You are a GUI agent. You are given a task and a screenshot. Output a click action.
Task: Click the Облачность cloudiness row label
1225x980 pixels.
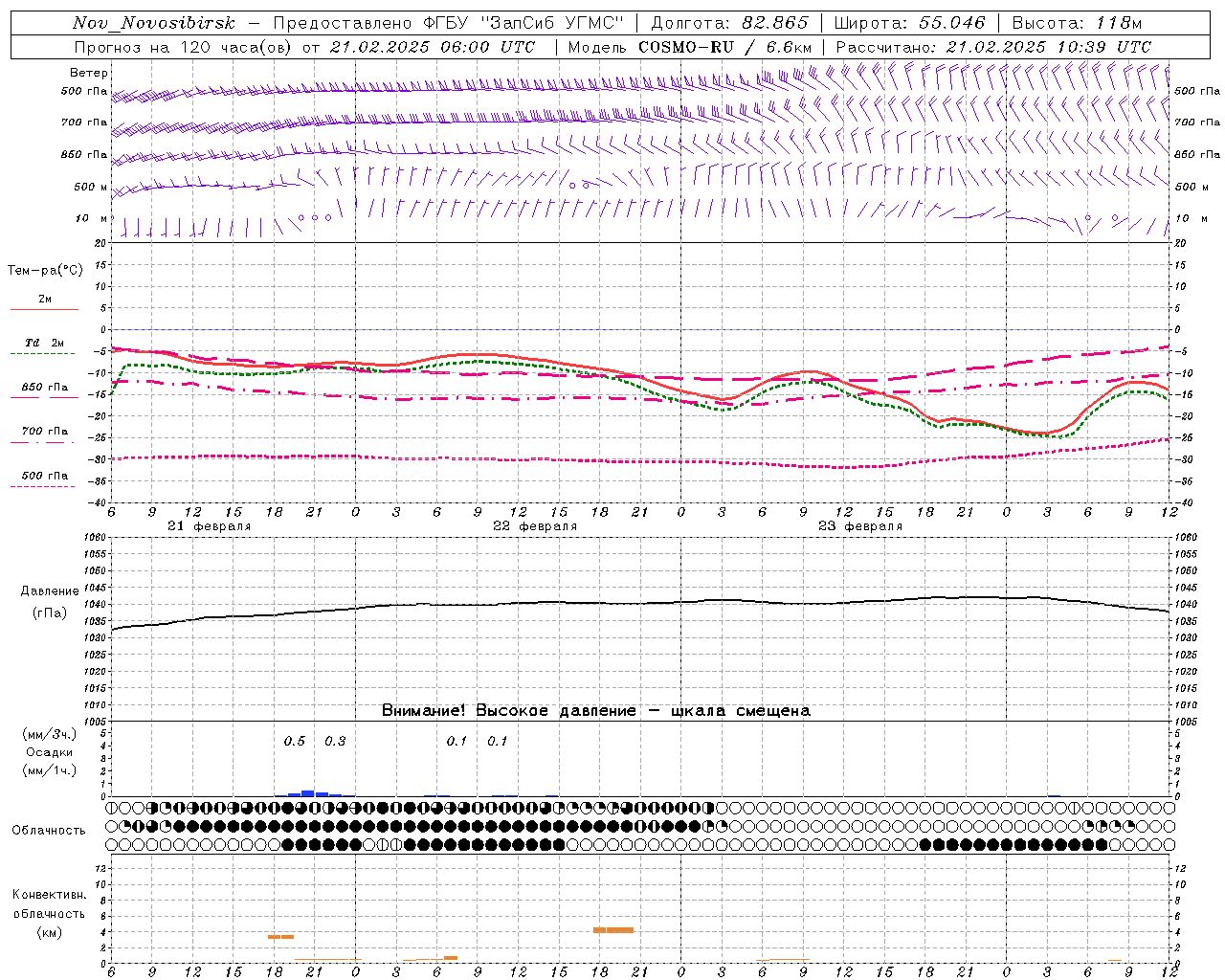pyautogui.click(x=49, y=830)
